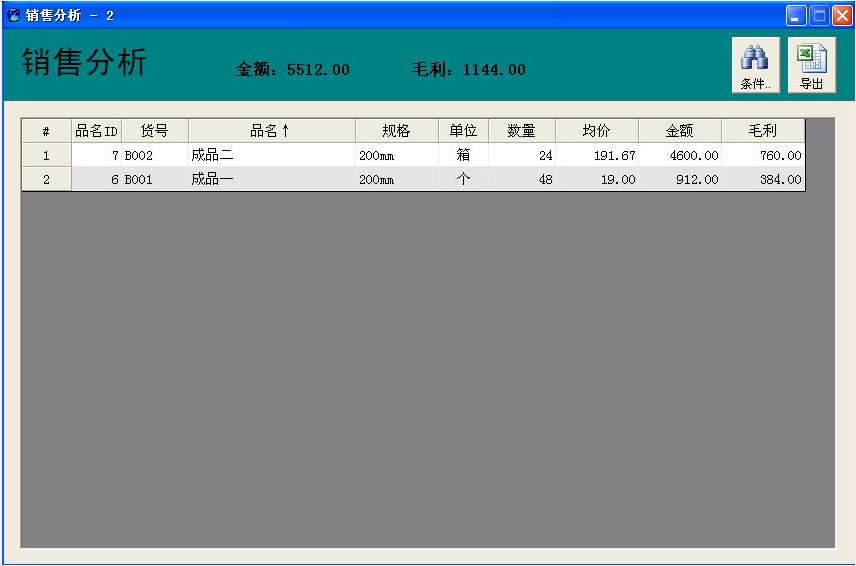Sort by 金额 column header

coord(680,131)
